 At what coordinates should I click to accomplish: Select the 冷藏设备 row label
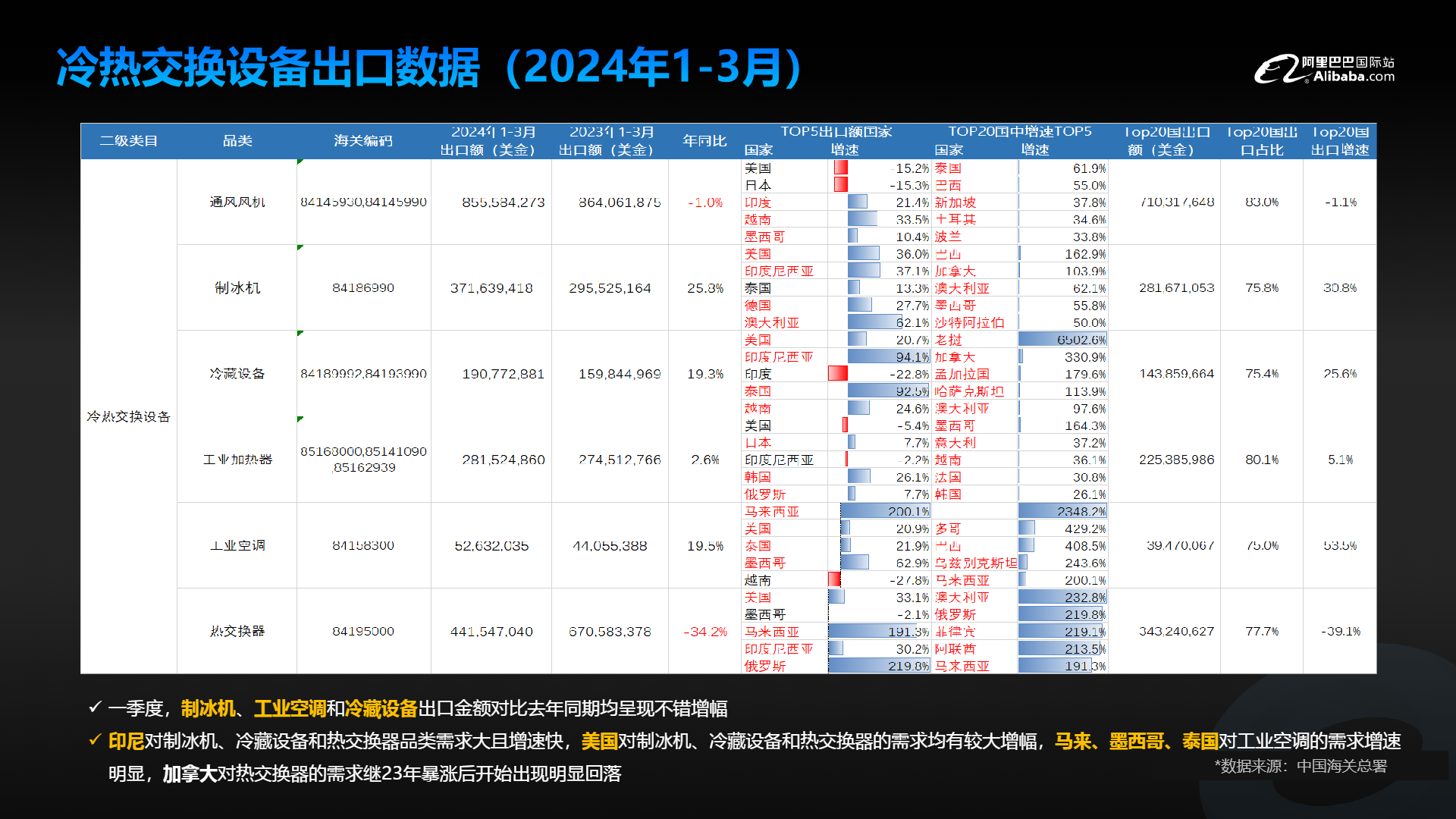[x=237, y=374]
